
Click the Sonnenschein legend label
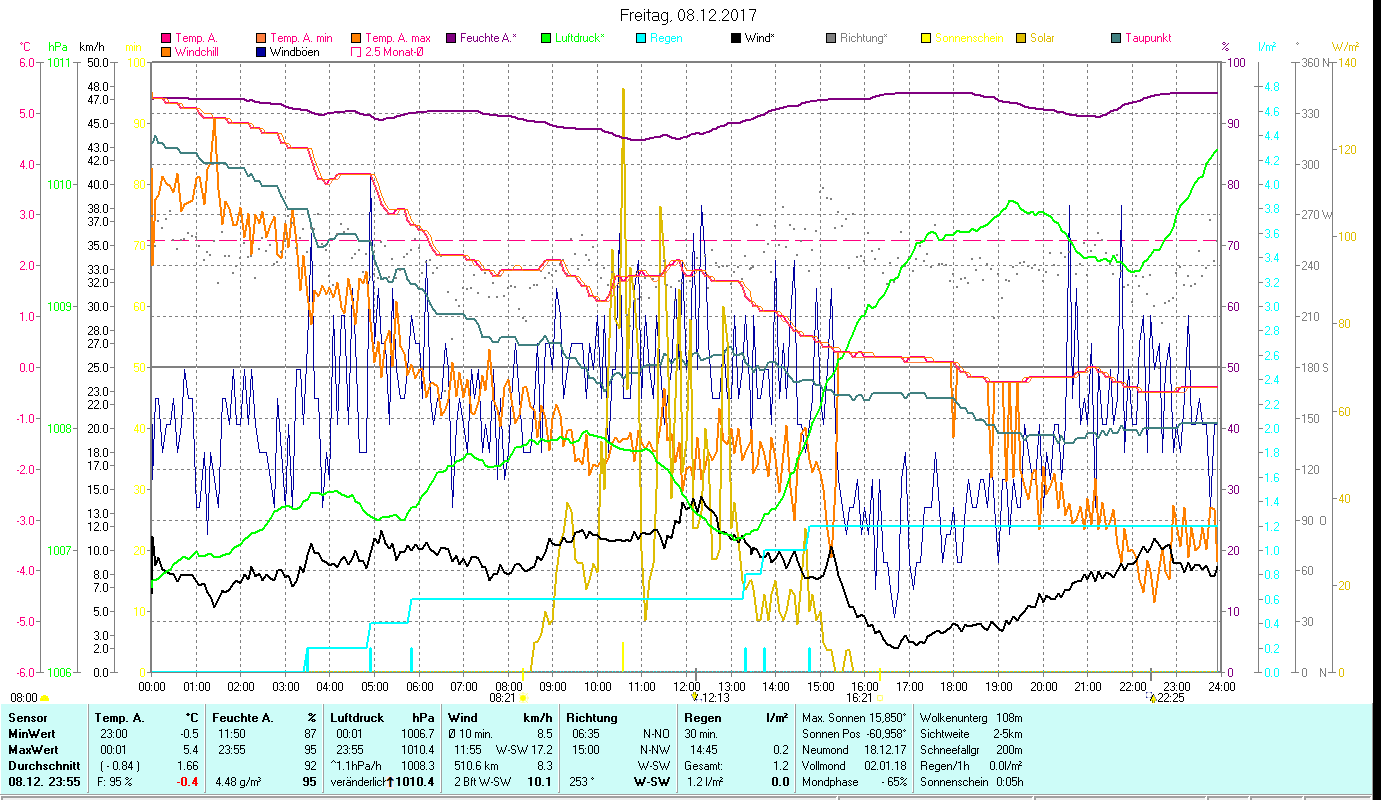click(969, 38)
